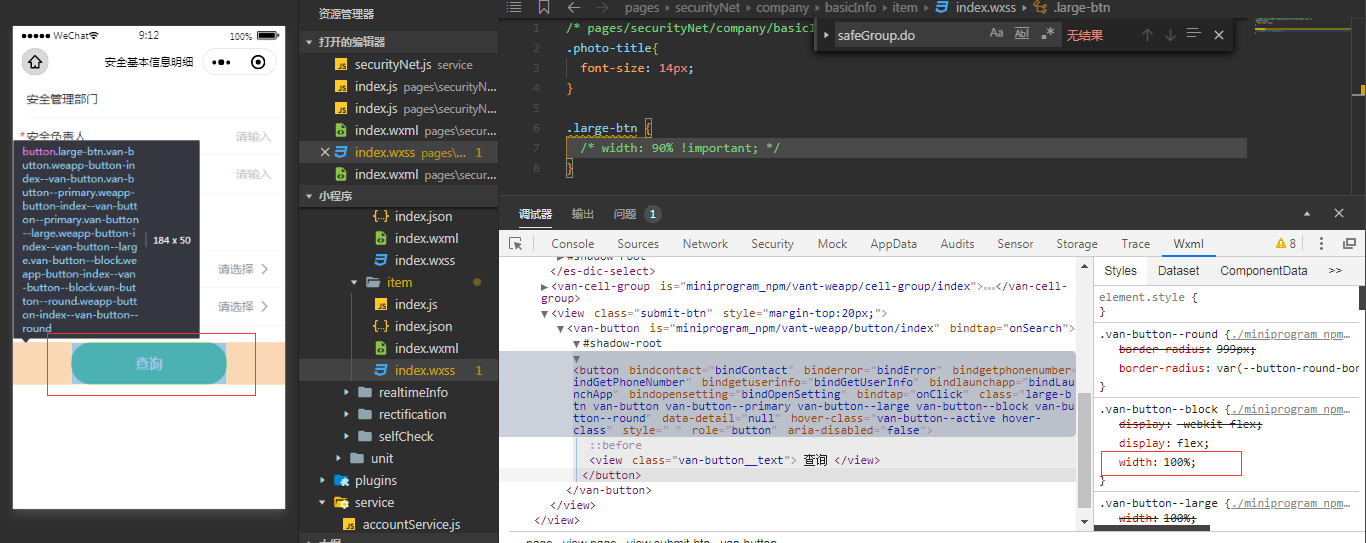
Task: Select index.wxss under the item folder
Action: (399, 370)
